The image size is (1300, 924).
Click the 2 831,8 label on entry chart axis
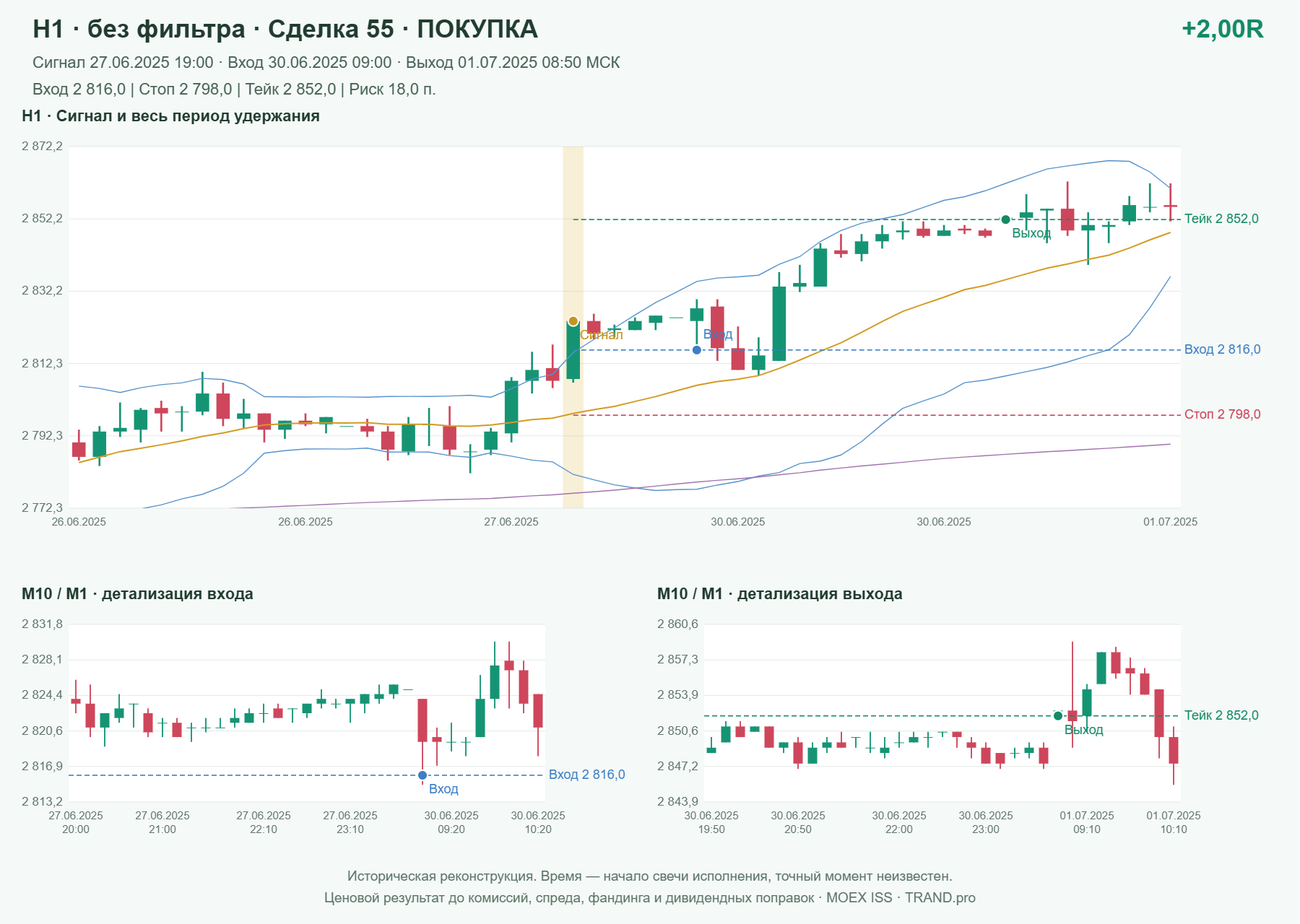(42, 624)
